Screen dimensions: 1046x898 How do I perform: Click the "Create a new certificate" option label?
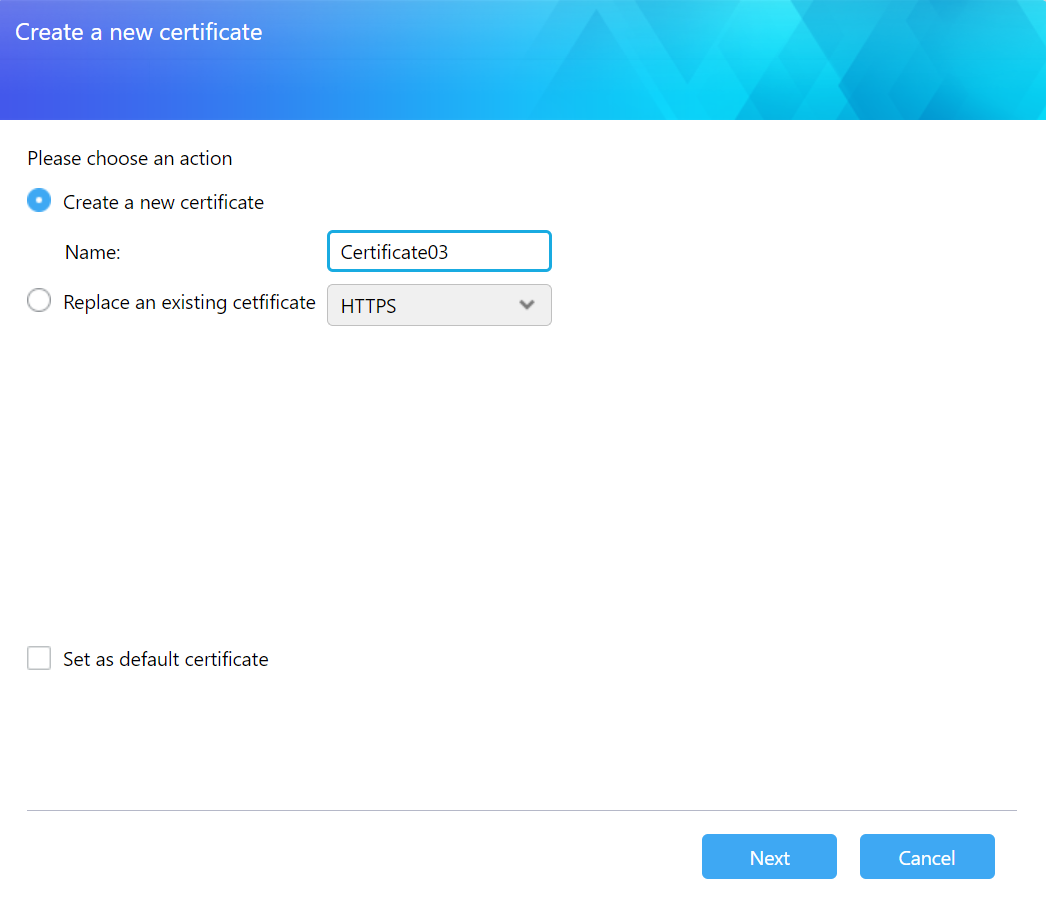coord(163,202)
